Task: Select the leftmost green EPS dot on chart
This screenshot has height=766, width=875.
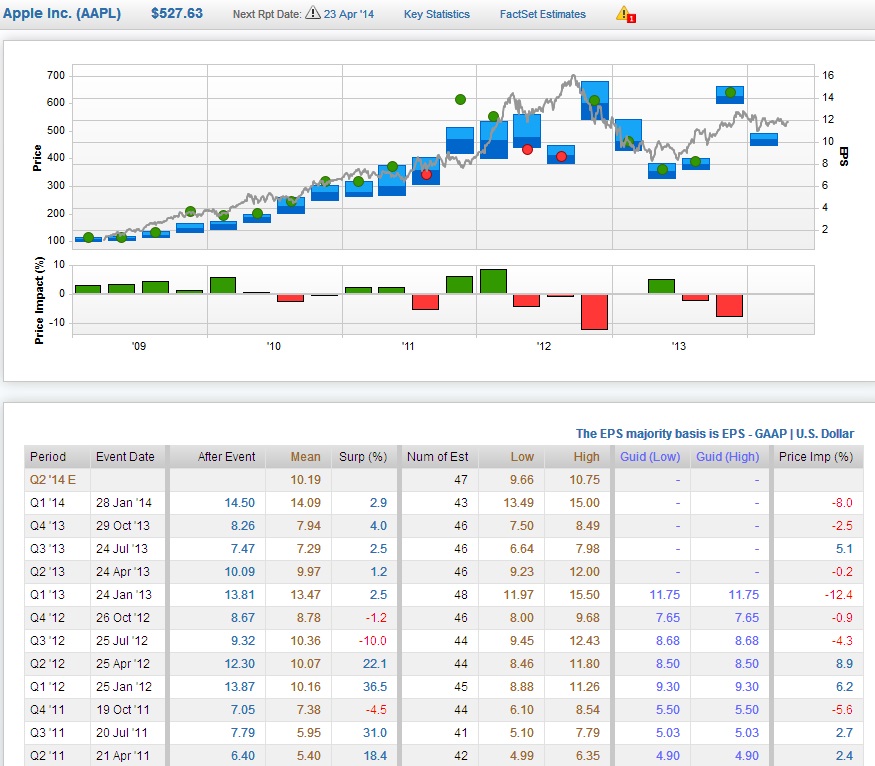Action: pos(88,237)
